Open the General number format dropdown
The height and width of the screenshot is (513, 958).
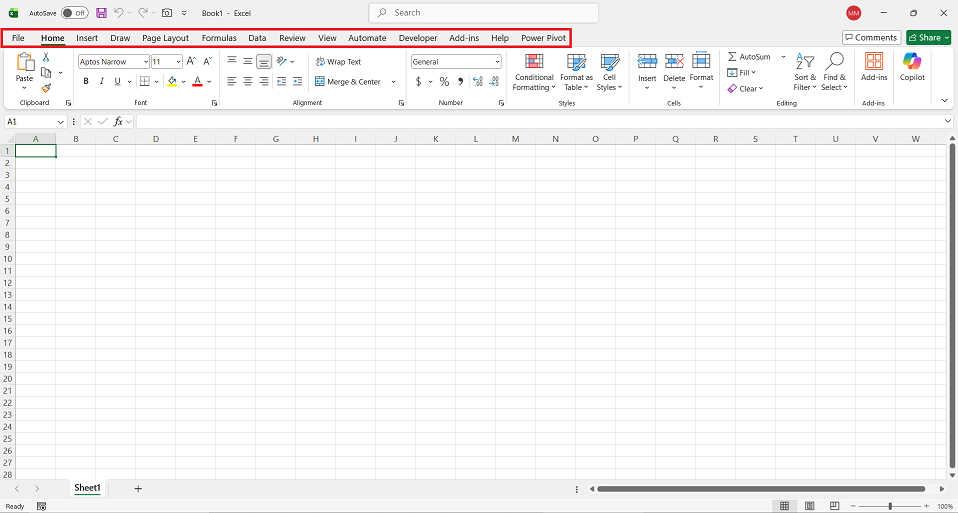pos(497,62)
